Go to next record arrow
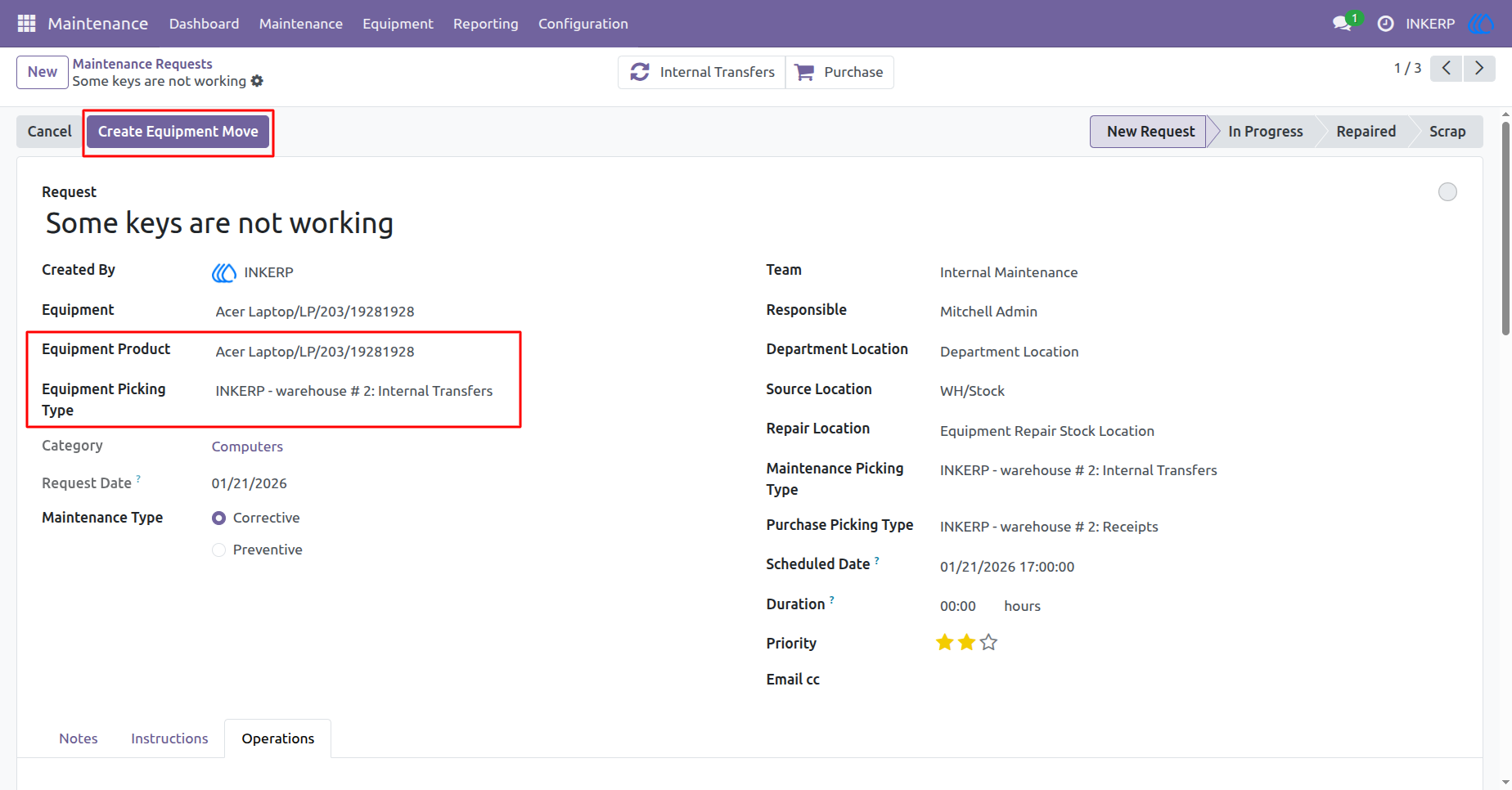This screenshot has height=790, width=1512. tap(1479, 69)
